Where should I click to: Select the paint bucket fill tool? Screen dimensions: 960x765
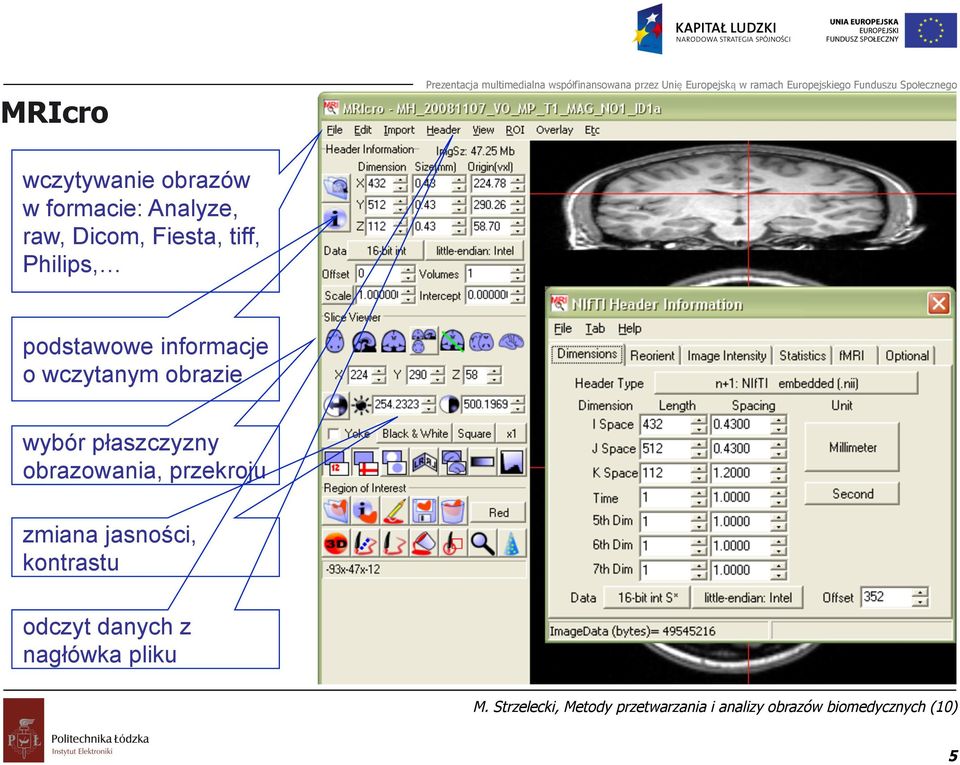click(424, 543)
